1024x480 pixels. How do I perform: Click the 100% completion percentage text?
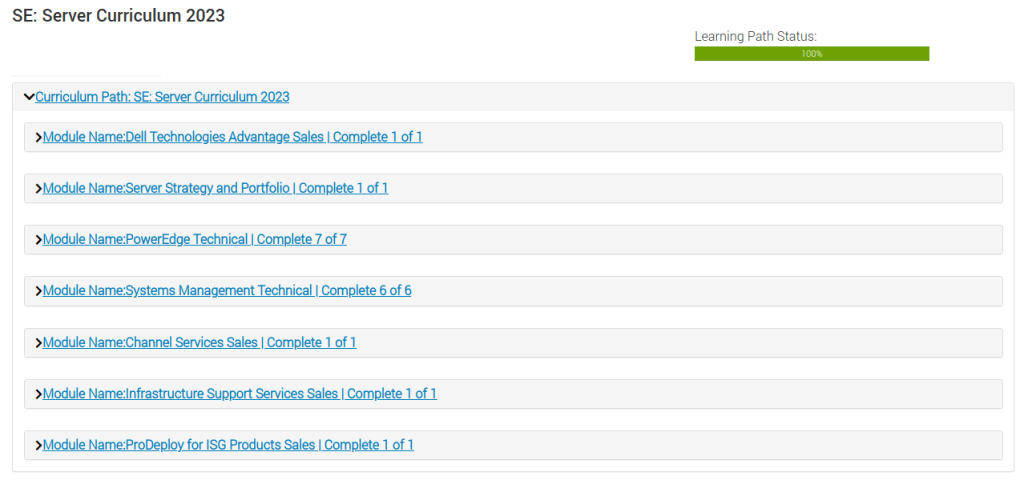tap(811, 54)
